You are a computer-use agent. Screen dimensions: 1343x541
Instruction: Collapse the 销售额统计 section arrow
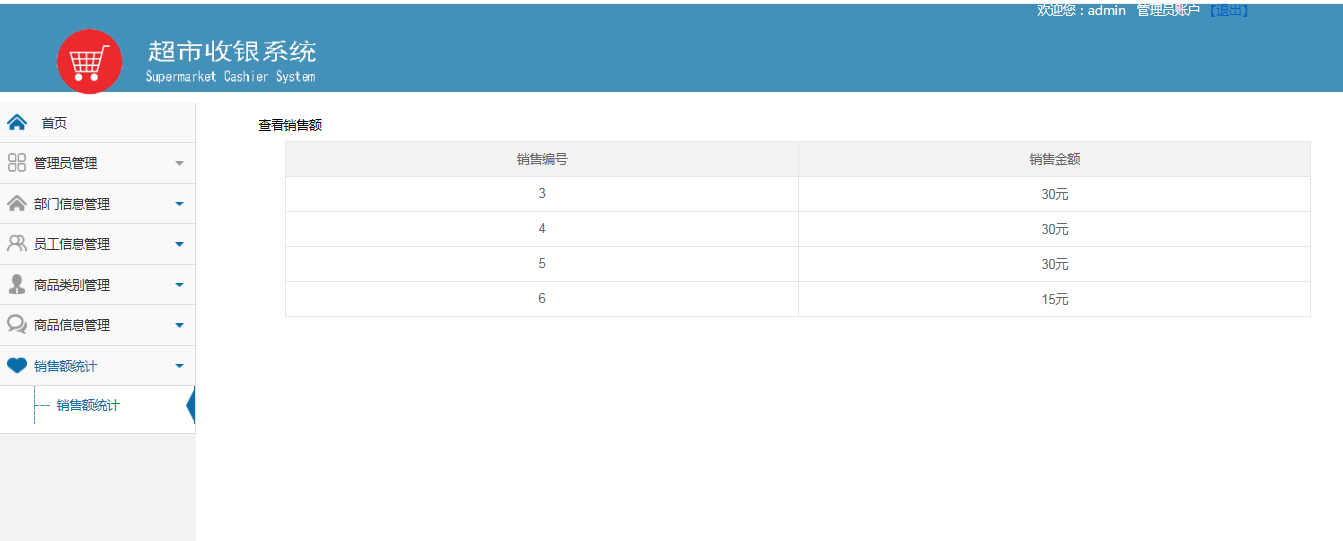(180, 366)
